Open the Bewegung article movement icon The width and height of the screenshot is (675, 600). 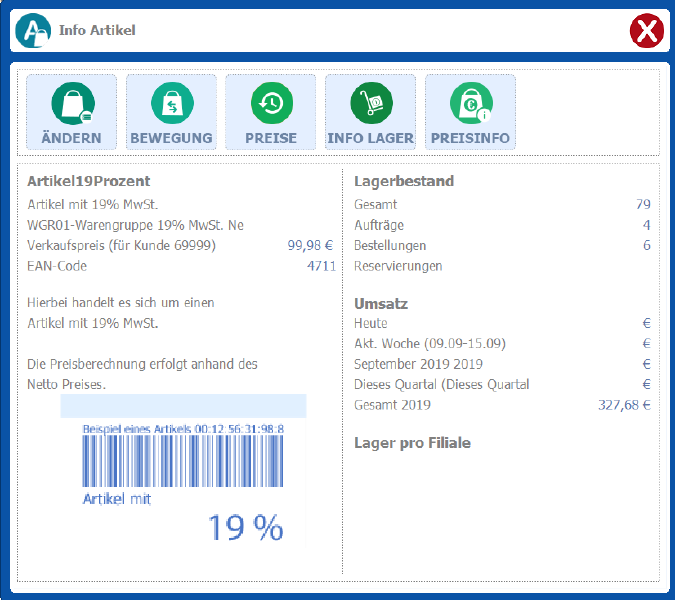point(171,103)
